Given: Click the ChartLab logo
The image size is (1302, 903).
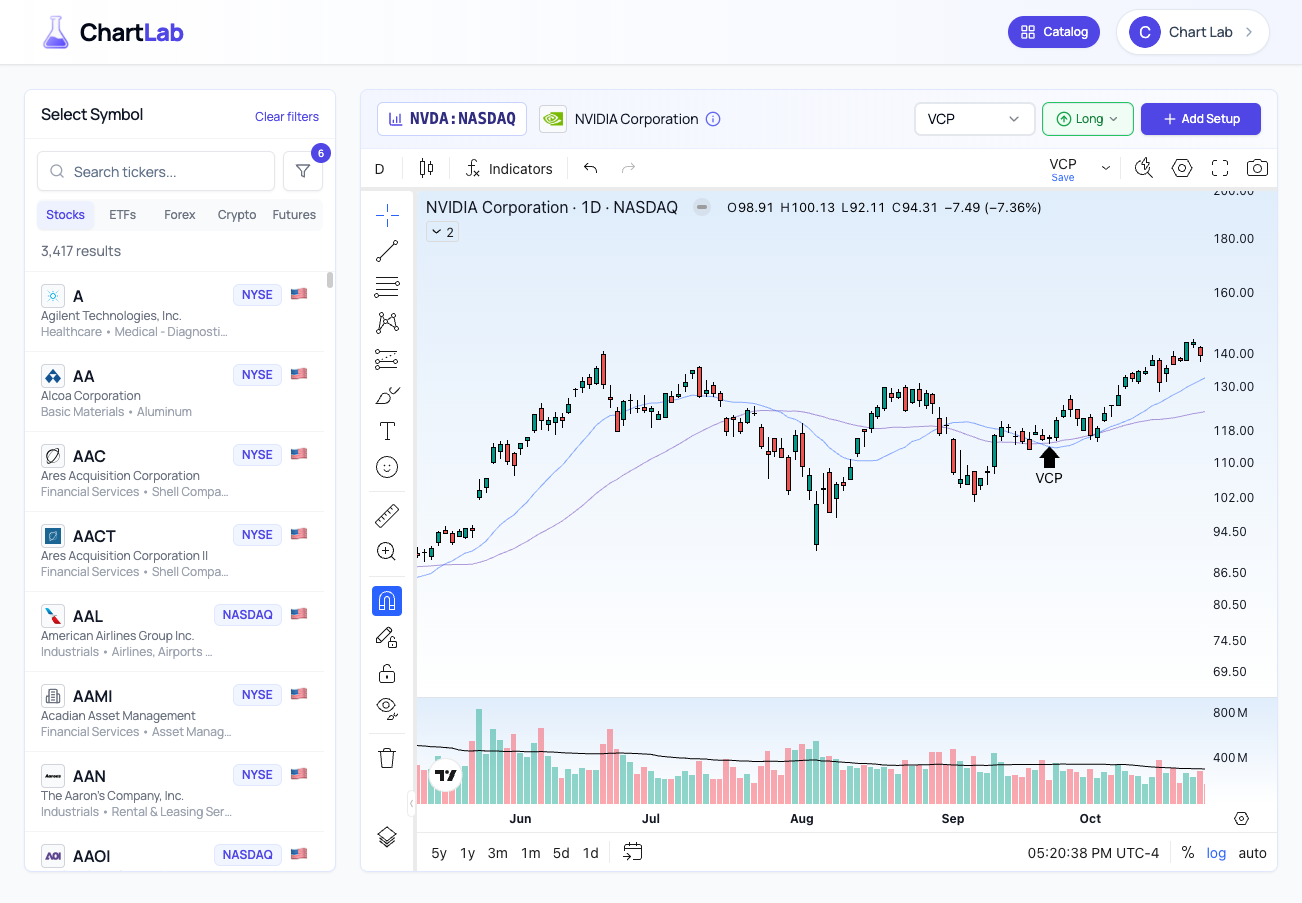Looking at the screenshot, I should click(x=113, y=33).
